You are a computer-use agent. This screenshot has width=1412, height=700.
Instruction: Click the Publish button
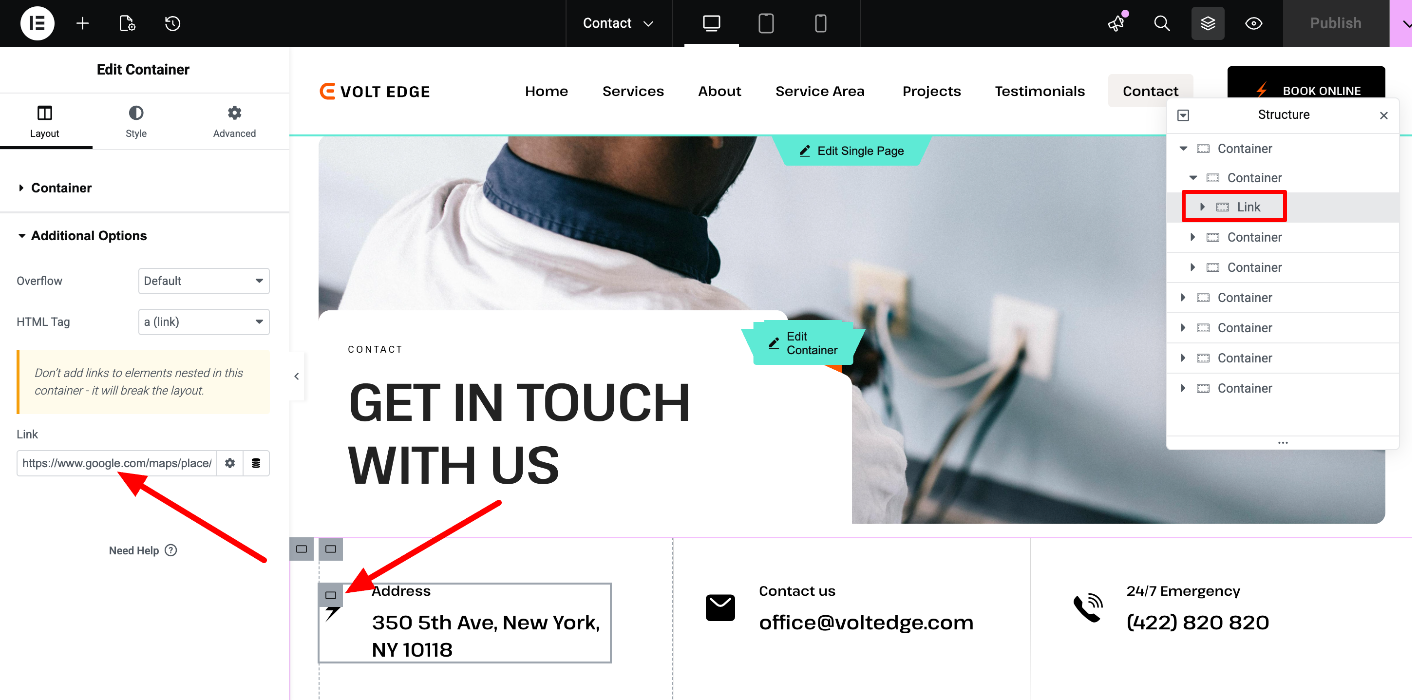(1336, 23)
